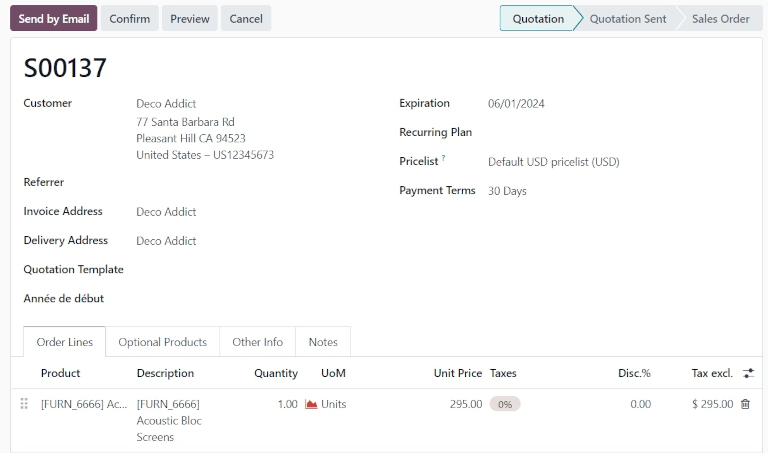Set status to Quotation Sent
The image size is (768, 453).
point(627,19)
